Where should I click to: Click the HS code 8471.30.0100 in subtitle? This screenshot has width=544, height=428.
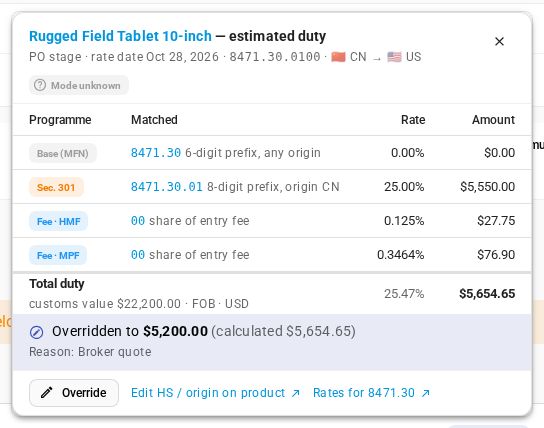pyautogui.click(x=275, y=57)
